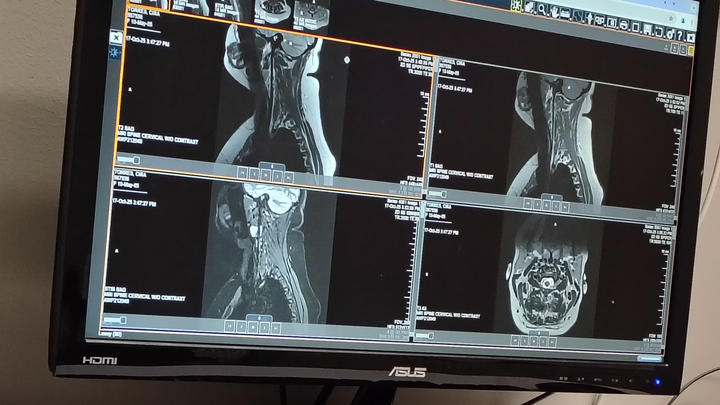Image resolution: width=720 pixels, height=405 pixels.
Task: Adjust slider at bottom-left of T2 SAG viewport
Action: [129, 160]
